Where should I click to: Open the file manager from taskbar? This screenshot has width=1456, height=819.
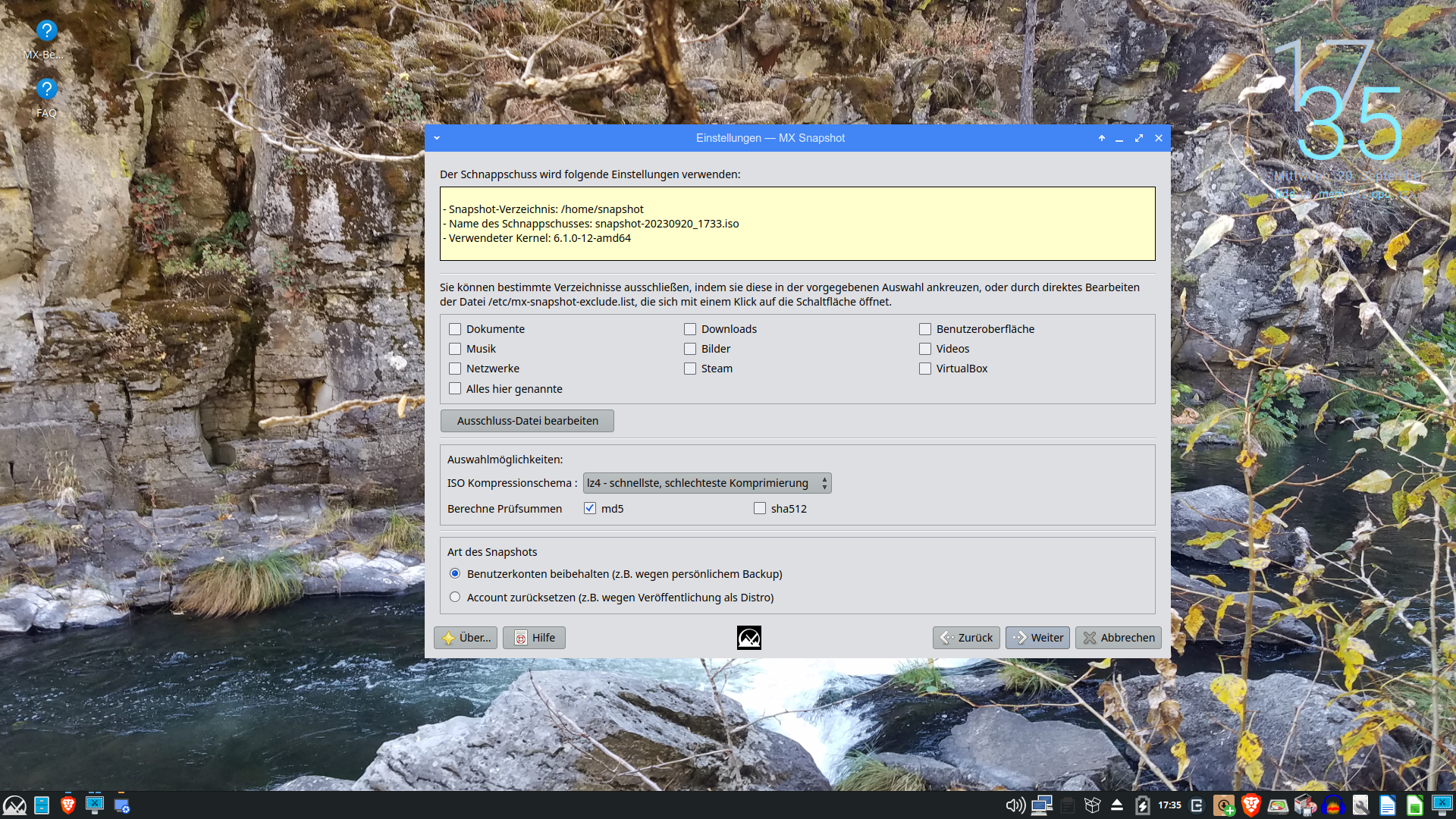42,805
